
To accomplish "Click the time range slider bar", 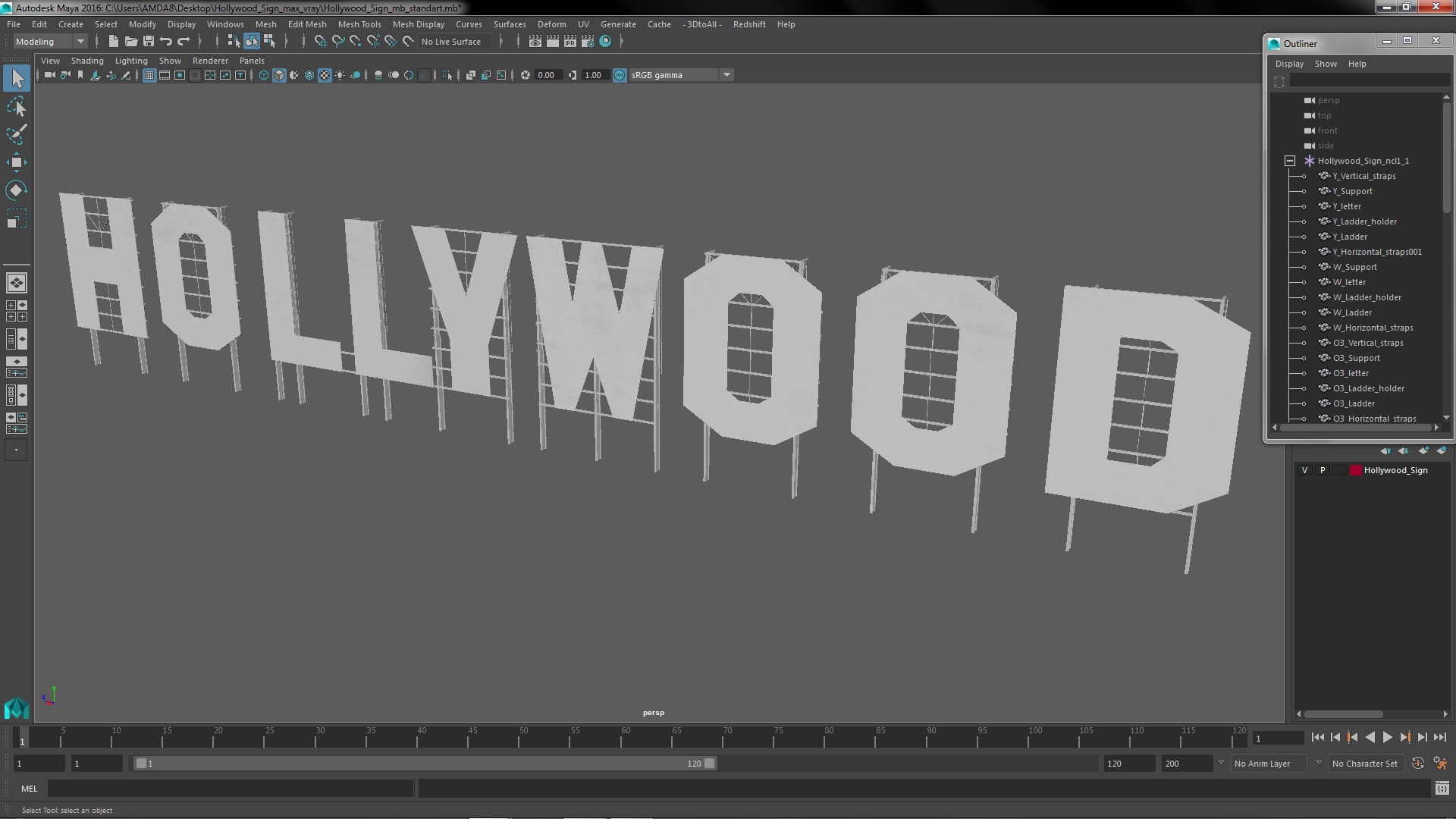I will click(425, 764).
